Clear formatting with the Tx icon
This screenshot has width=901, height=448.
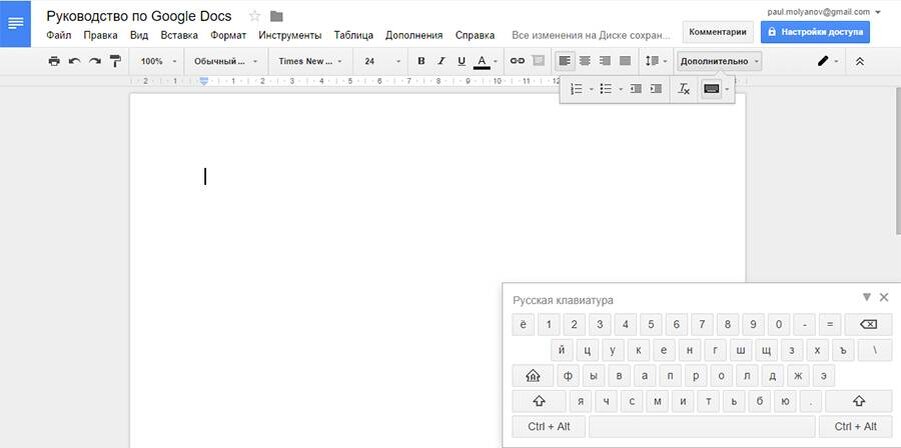pos(684,89)
